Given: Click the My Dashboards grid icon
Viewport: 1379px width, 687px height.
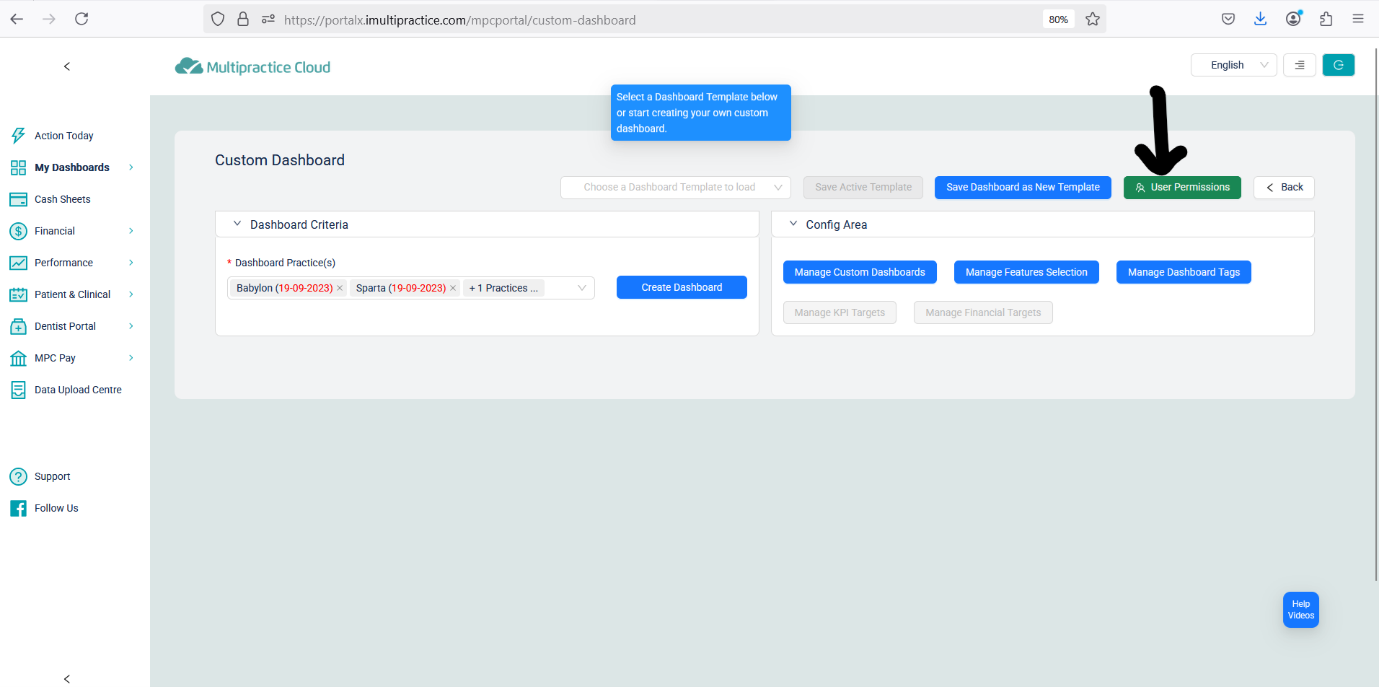Looking at the screenshot, I should tap(18, 168).
